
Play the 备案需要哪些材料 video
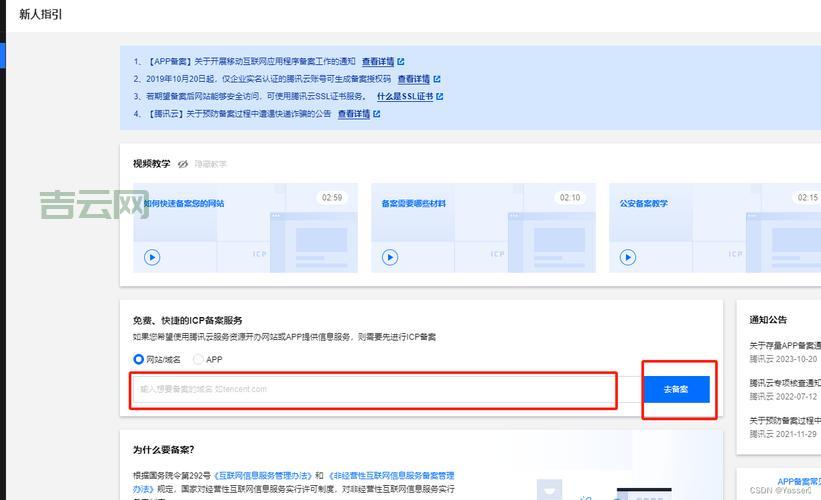[x=390, y=257]
